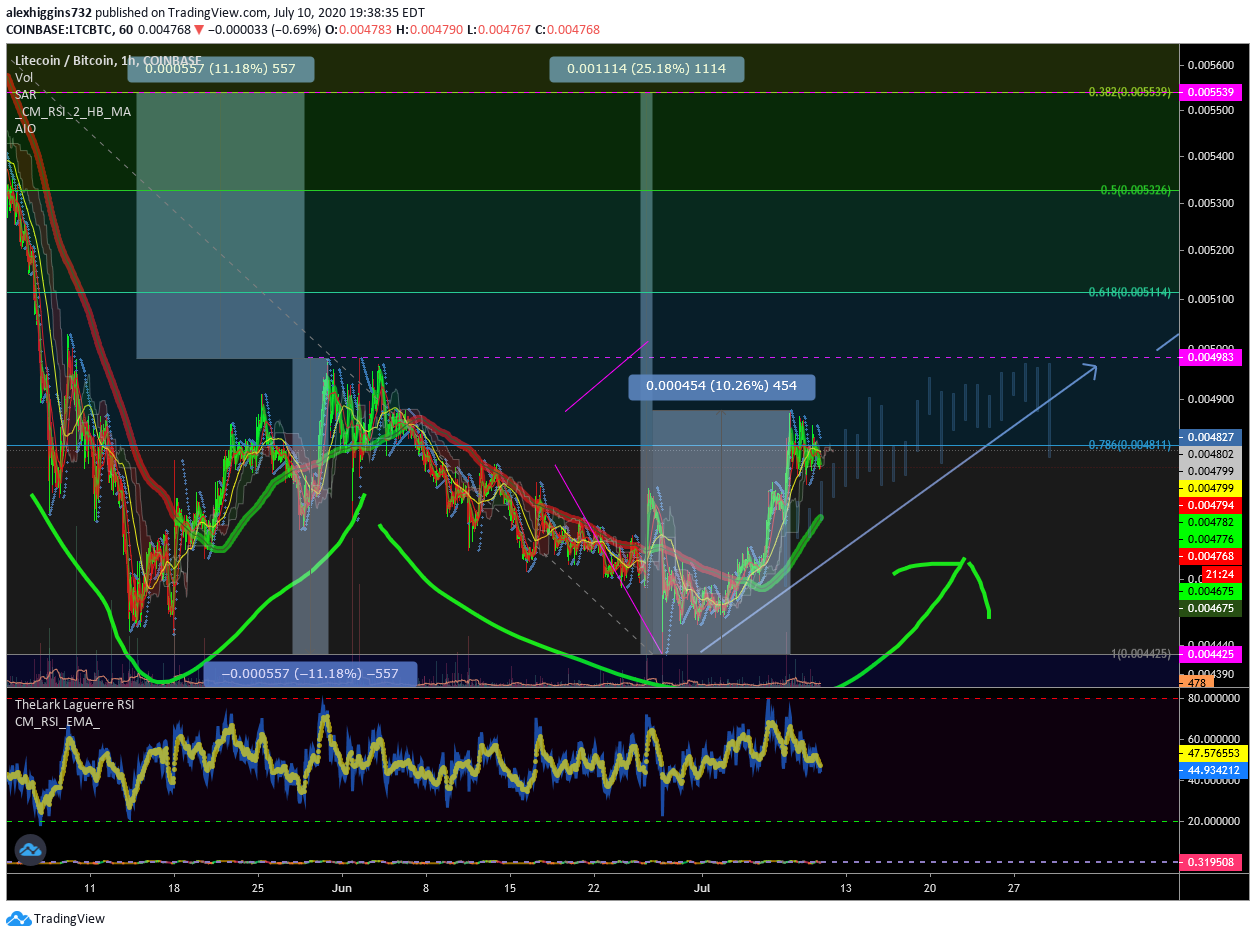
Task: Select the blue 0.004827 price tag
Action: [1213, 437]
